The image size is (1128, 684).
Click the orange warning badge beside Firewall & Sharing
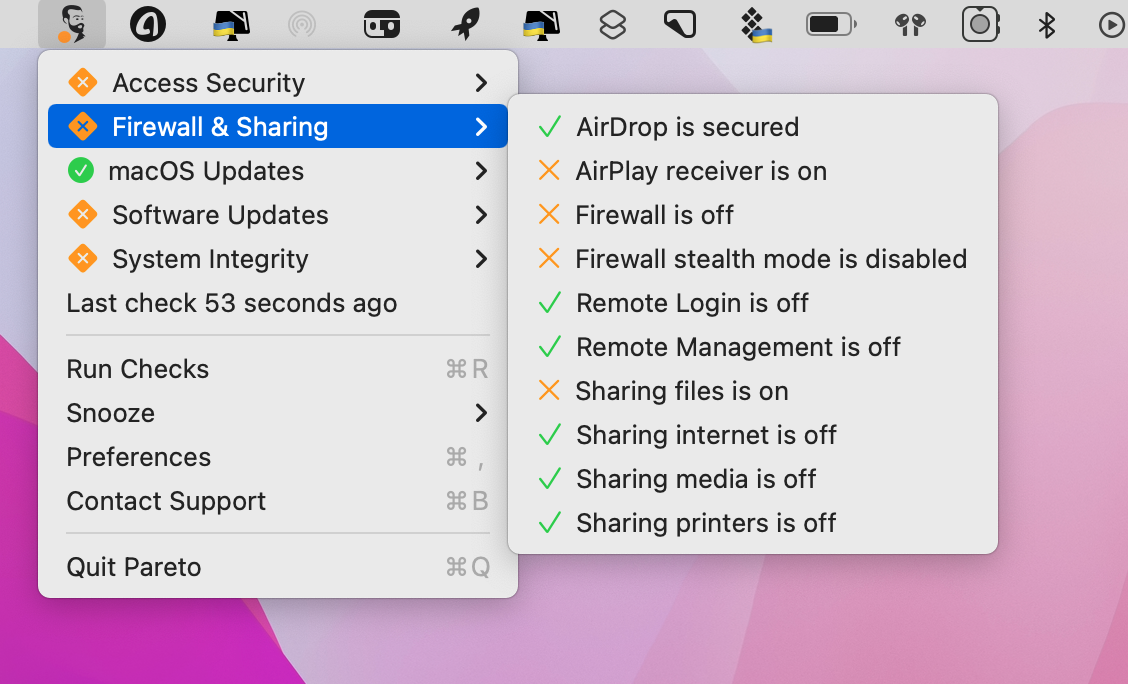tap(83, 127)
